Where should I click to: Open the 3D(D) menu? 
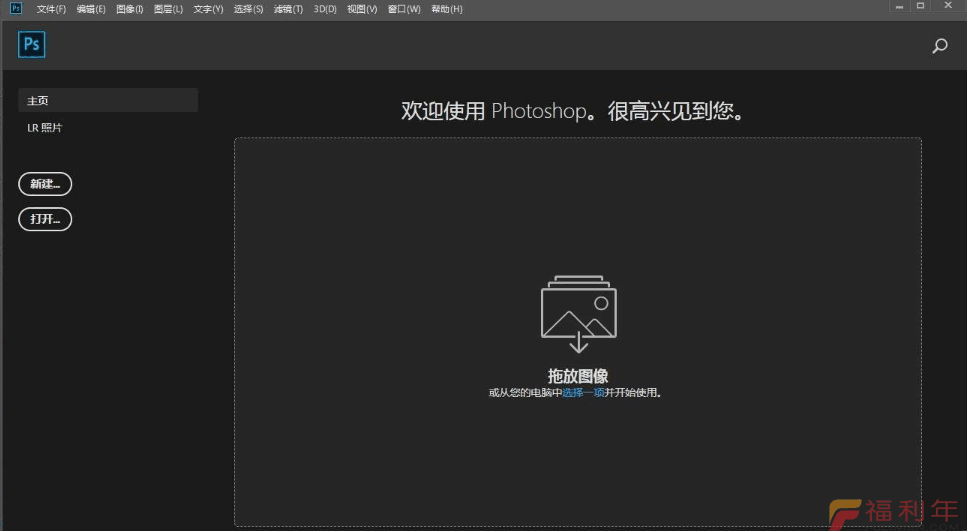point(325,9)
